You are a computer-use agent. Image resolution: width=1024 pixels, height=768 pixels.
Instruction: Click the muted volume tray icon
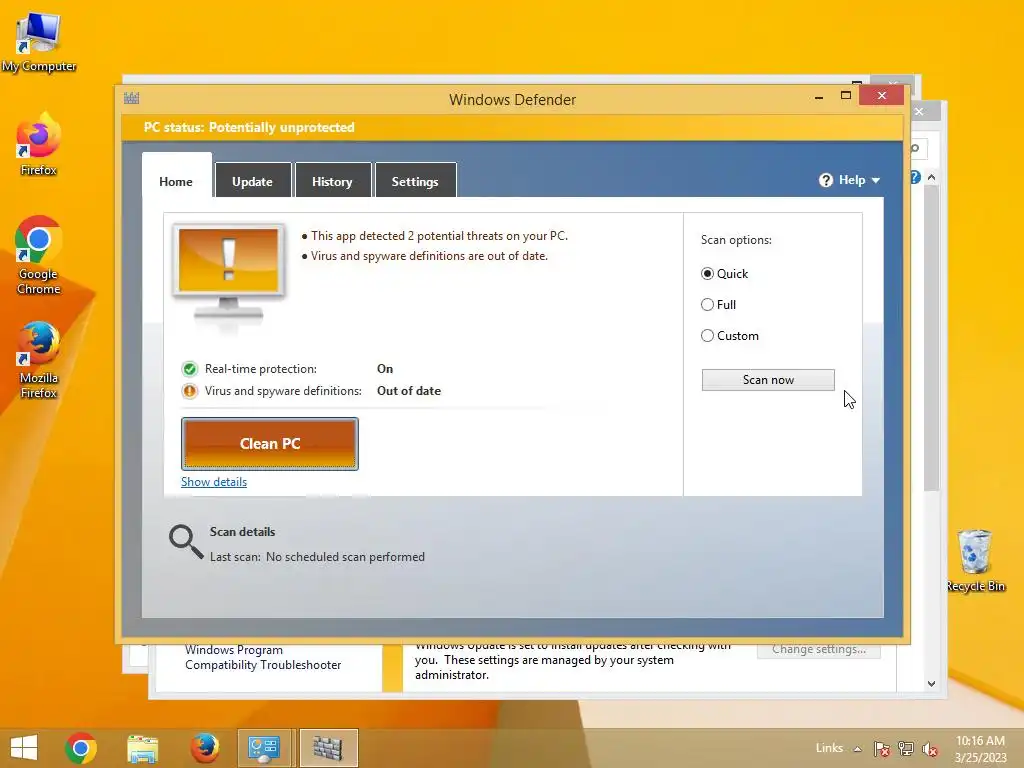pos(930,749)
